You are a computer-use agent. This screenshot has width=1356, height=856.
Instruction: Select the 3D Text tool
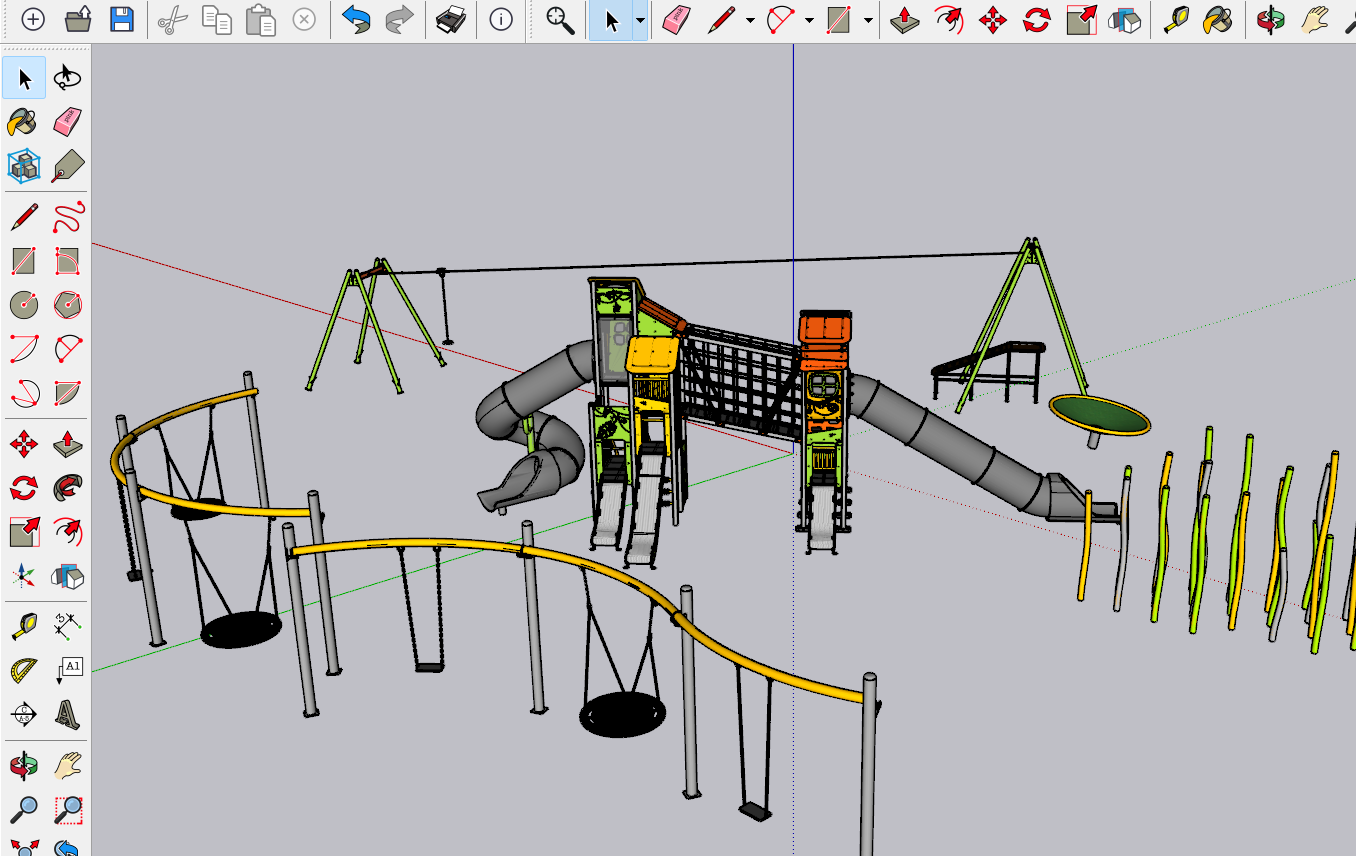pos(68,714)
